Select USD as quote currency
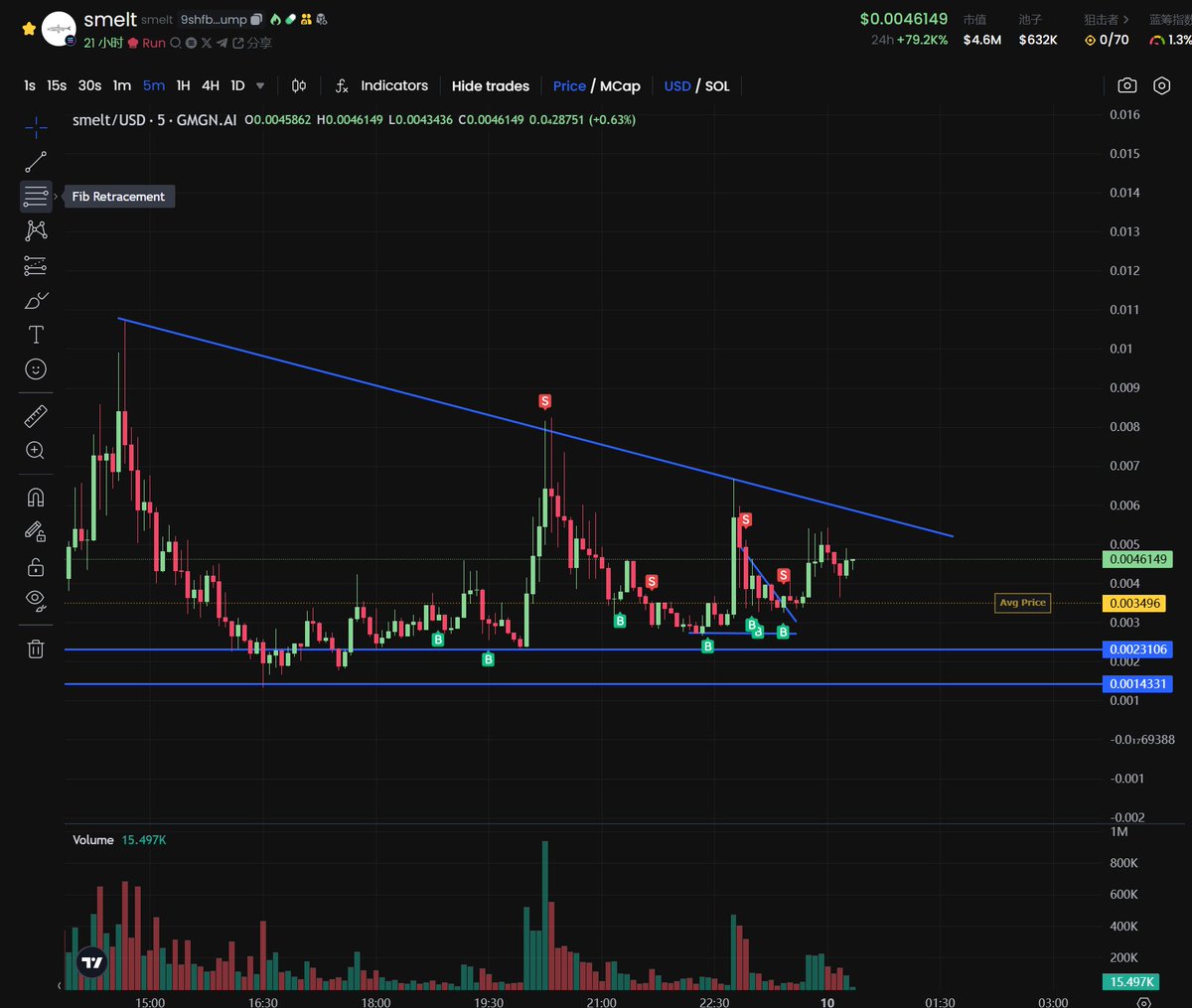This screenshot has height=1008, width=1192. click(677, 86)
